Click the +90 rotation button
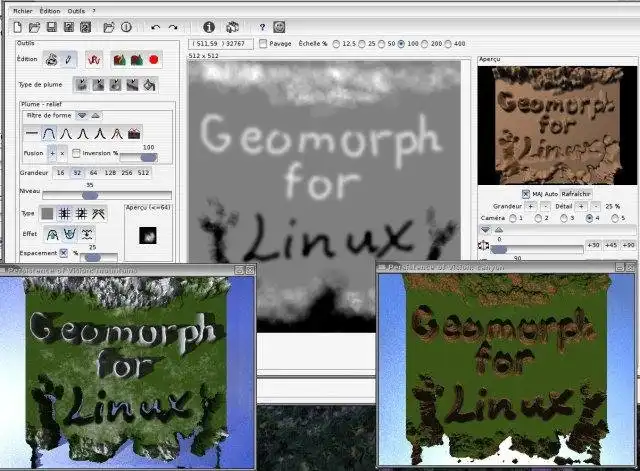The image size is (640, 471). (x=628, y=245)
